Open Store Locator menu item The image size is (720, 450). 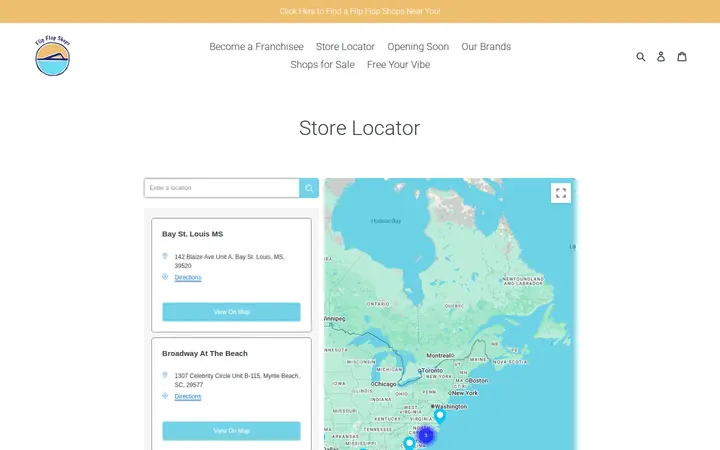pos(345,46)
